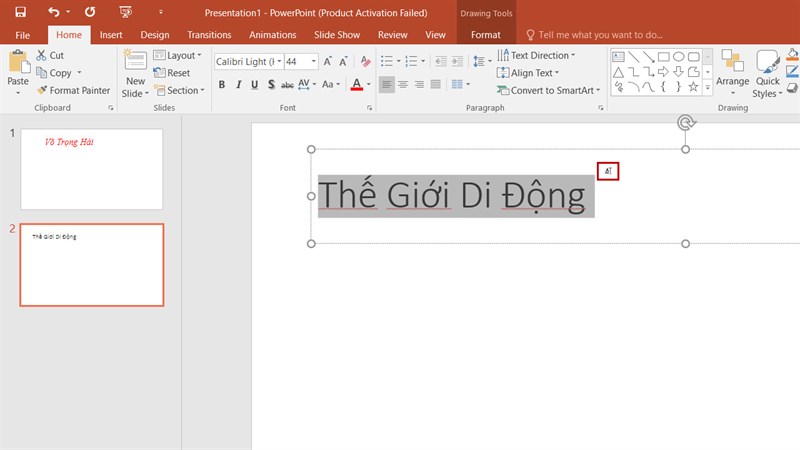Reset the slide layout
This screenshot has height=450, width=800.
(x=171, y=73)
